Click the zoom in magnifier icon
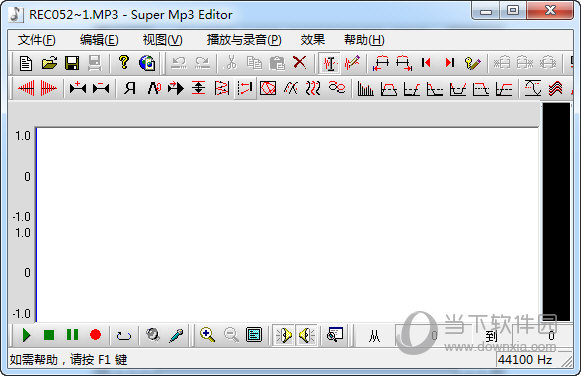Screen dimensions: 581x376 (208, 335)
